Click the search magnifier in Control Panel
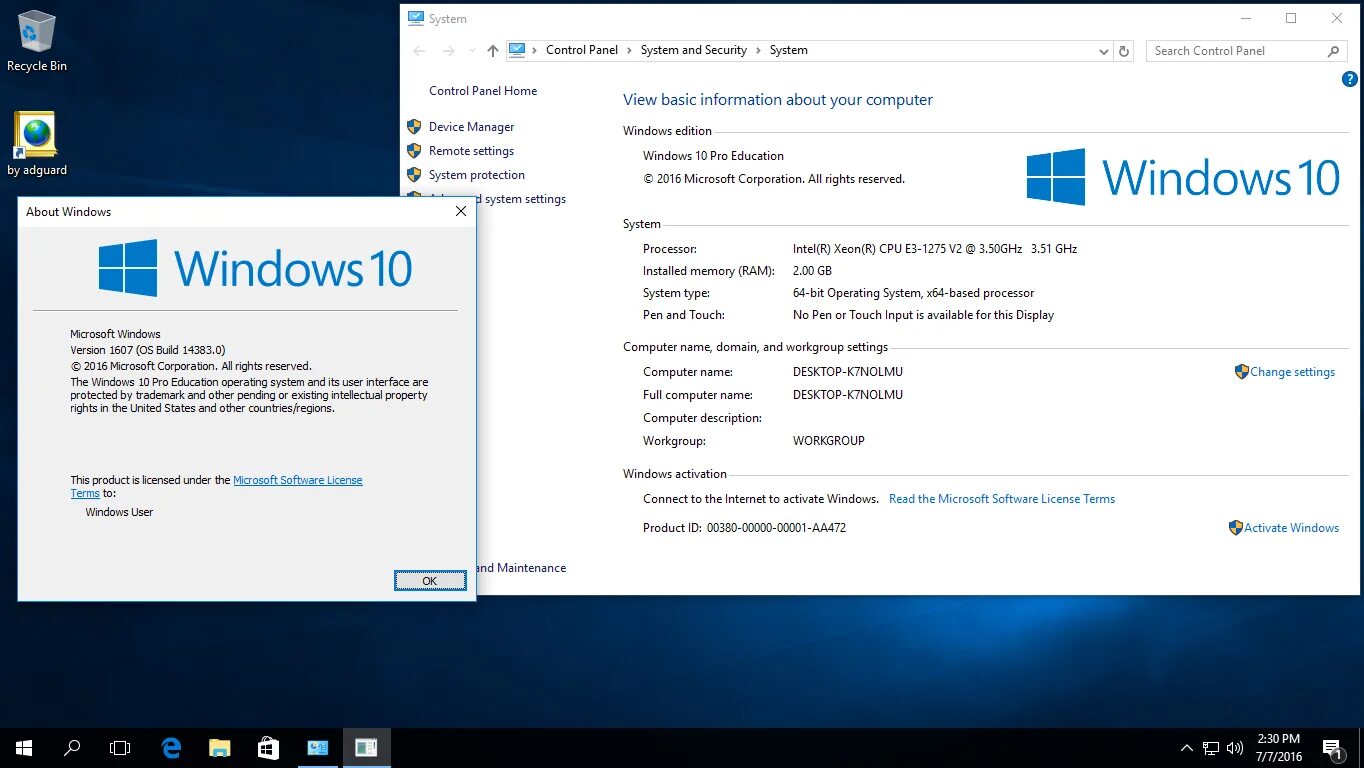1364x768 pixels. (1333, 51)
